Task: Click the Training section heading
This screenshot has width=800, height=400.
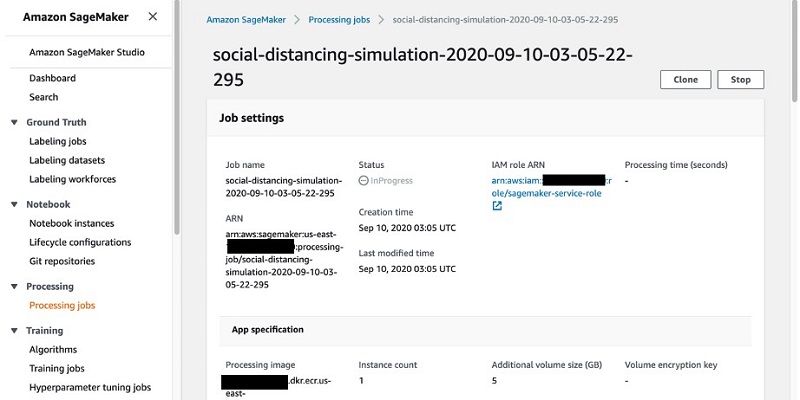Action: click(45, 331)
